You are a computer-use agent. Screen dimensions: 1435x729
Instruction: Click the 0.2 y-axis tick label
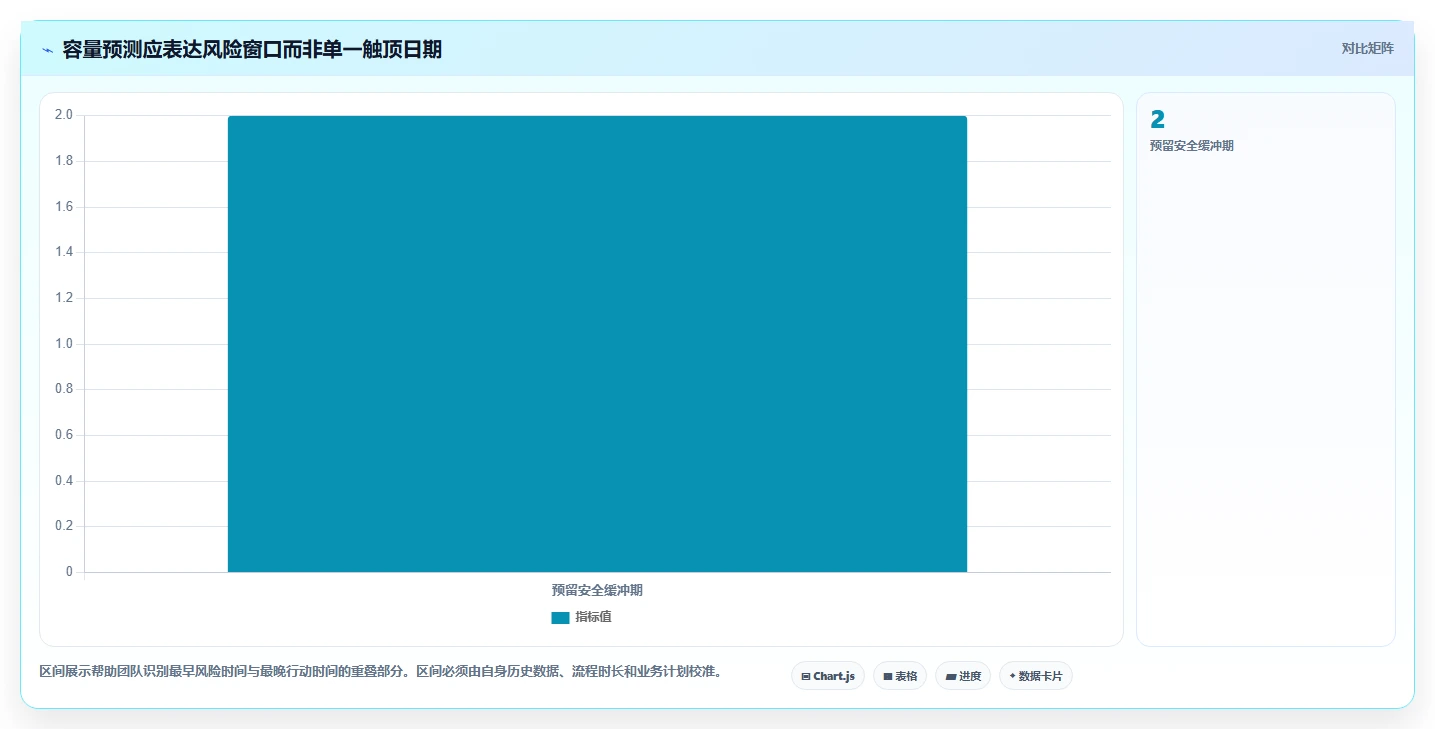coord(64,526)
